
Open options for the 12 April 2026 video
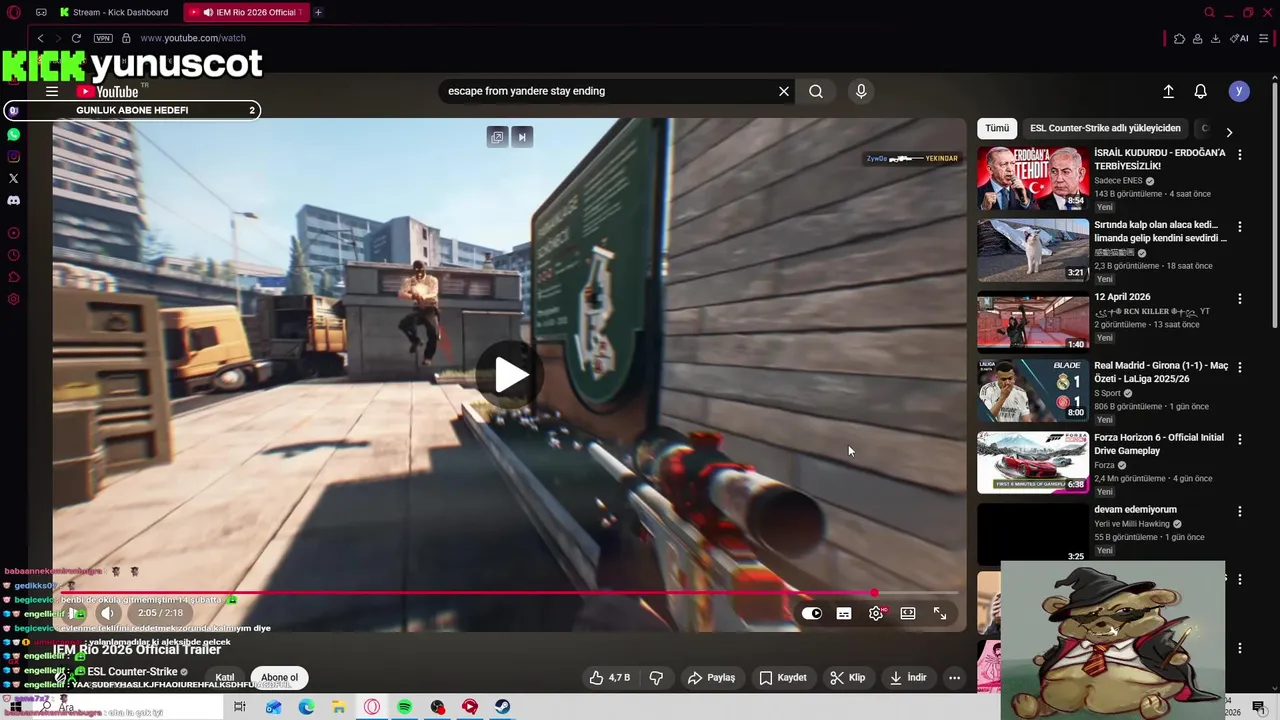click(1240, 299)
